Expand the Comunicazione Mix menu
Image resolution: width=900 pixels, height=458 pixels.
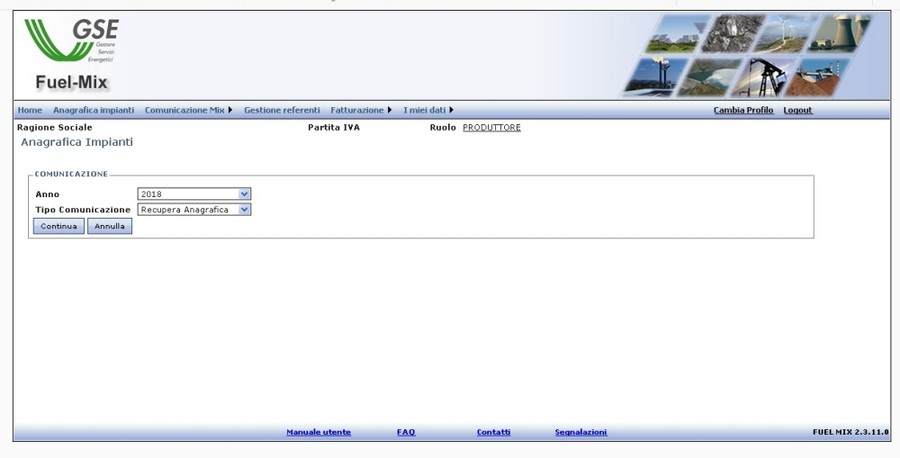click(x=188, y=110)
